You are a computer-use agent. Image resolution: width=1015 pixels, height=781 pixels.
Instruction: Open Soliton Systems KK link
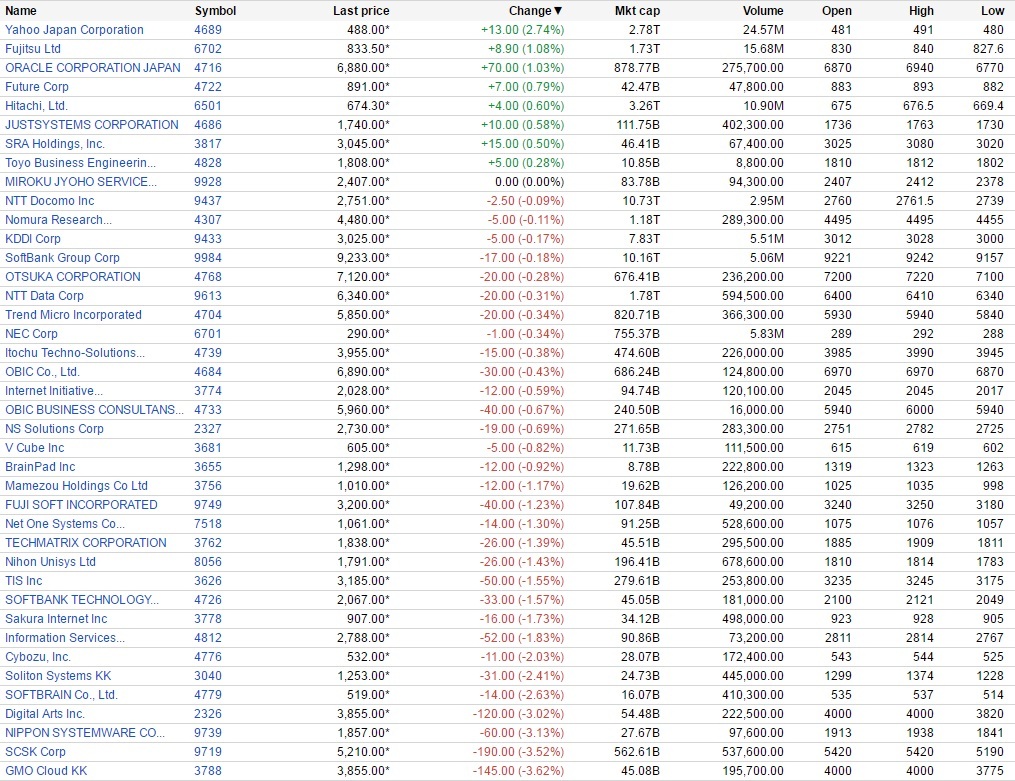point(58,676)
